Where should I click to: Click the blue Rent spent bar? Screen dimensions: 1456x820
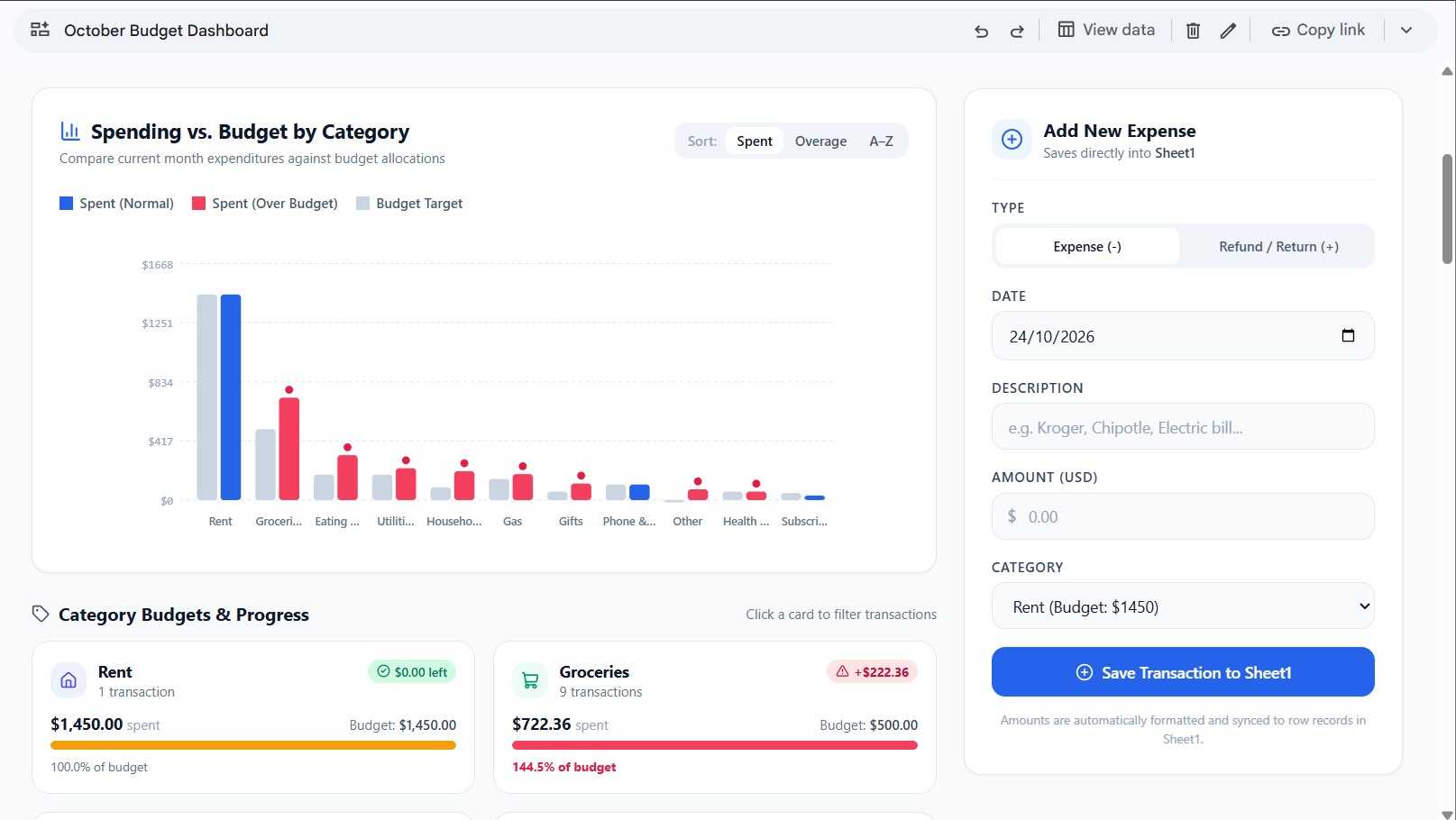point(231,396)
